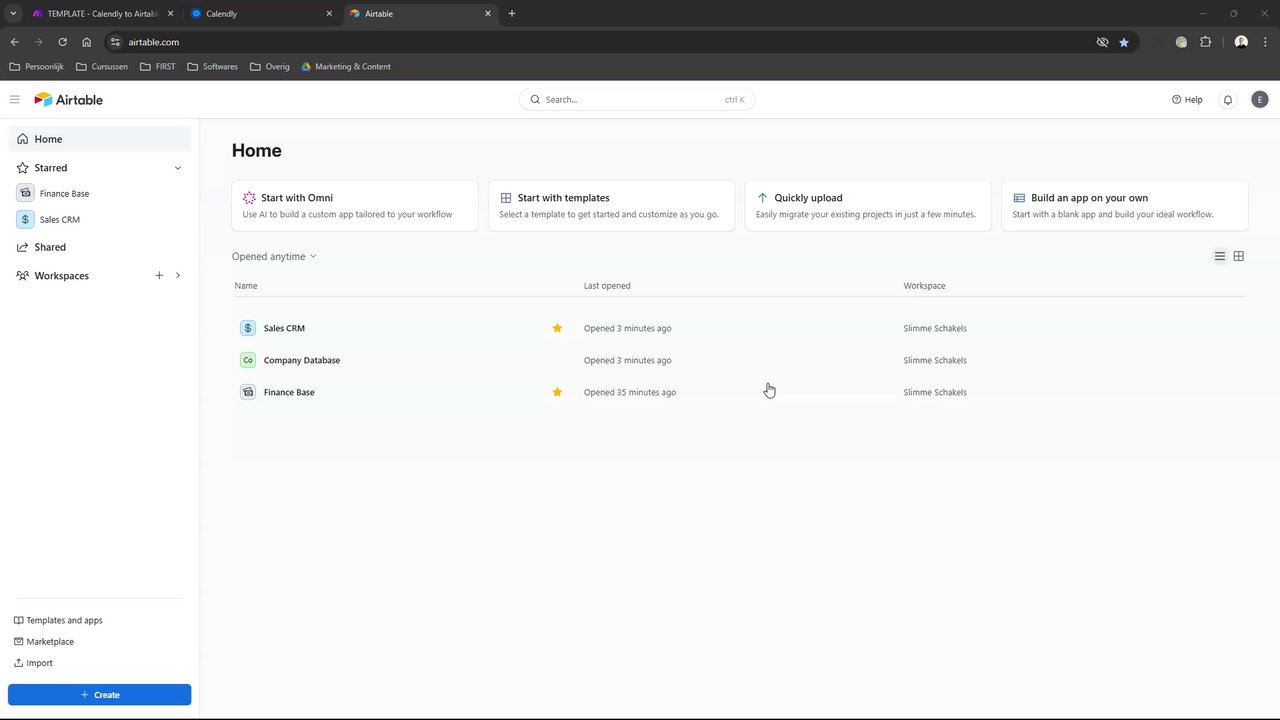Switch to TEMPLATE Calendly to Airtable tab
Image resolution: width=1280 pixels, height=720 pixels.
(102, 14)
